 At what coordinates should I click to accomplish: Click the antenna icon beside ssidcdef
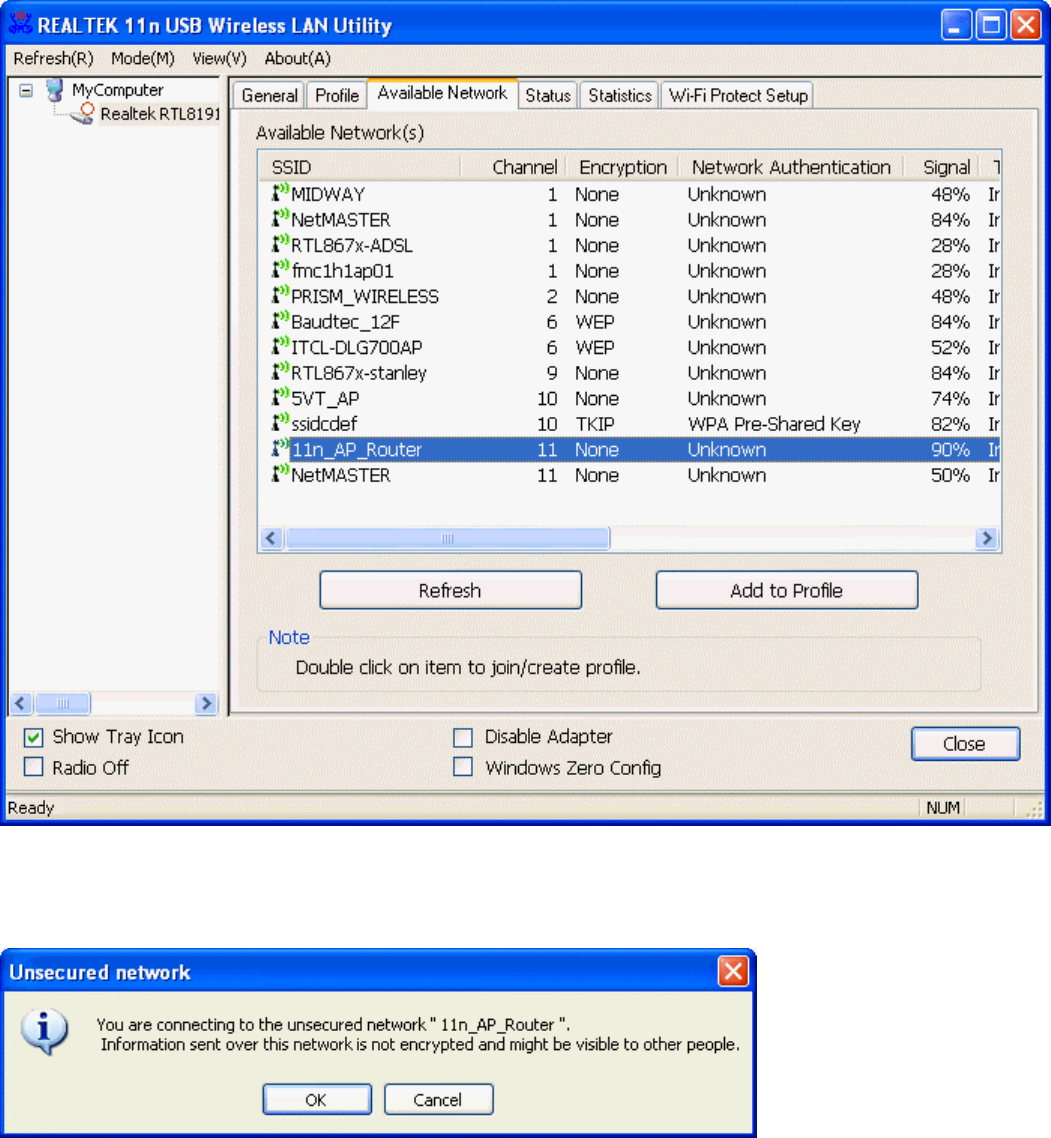click(280, 422)
